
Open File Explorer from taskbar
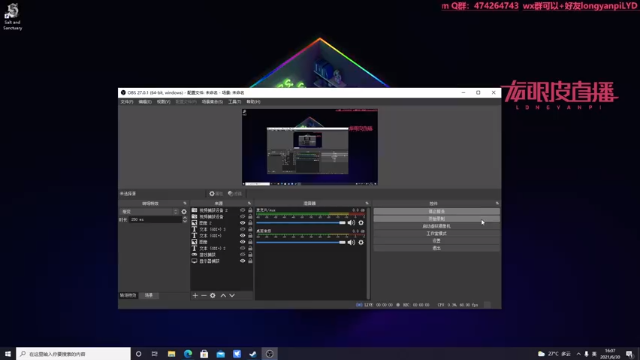(171, 354)
